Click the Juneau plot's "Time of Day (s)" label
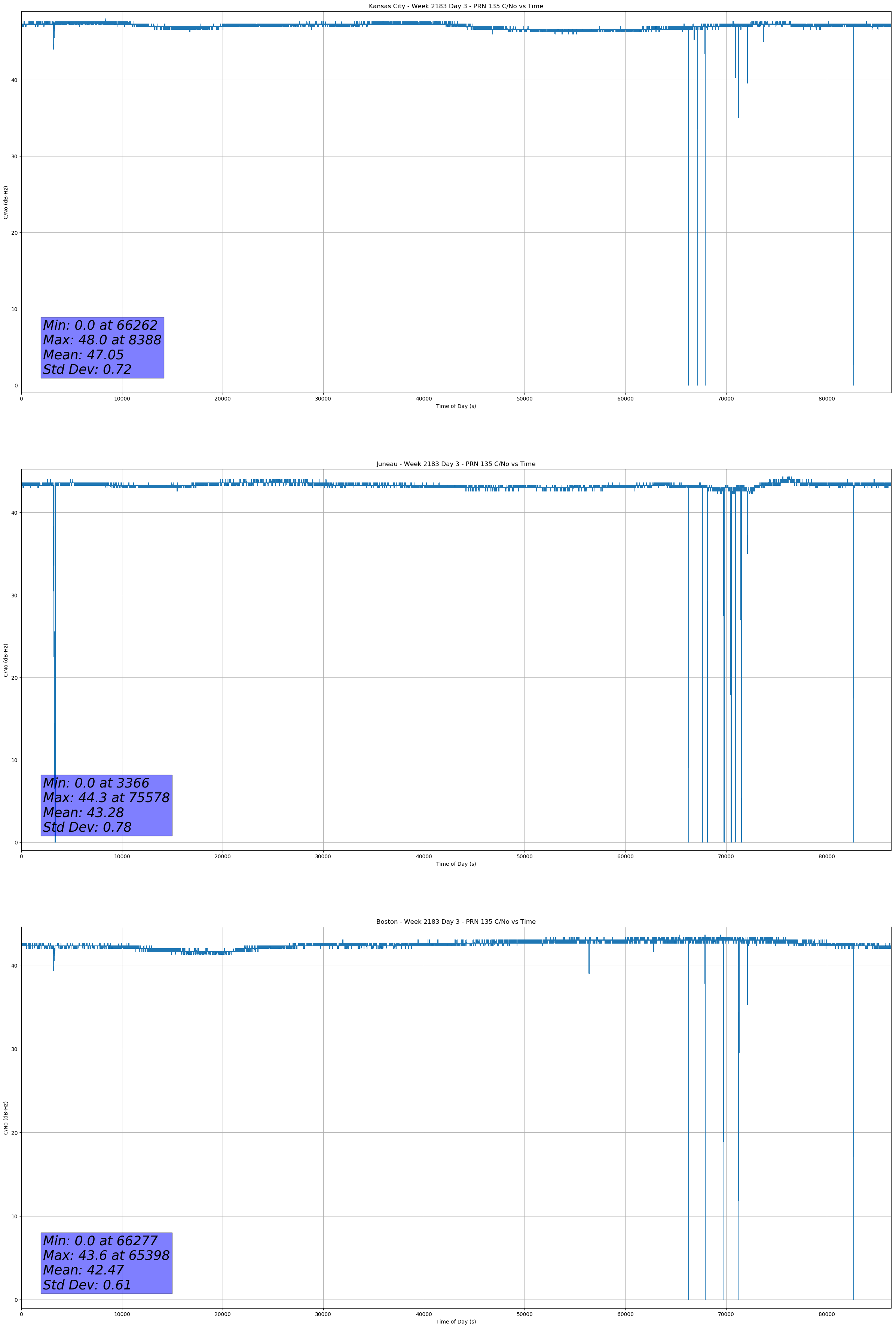 click(456, 864)
